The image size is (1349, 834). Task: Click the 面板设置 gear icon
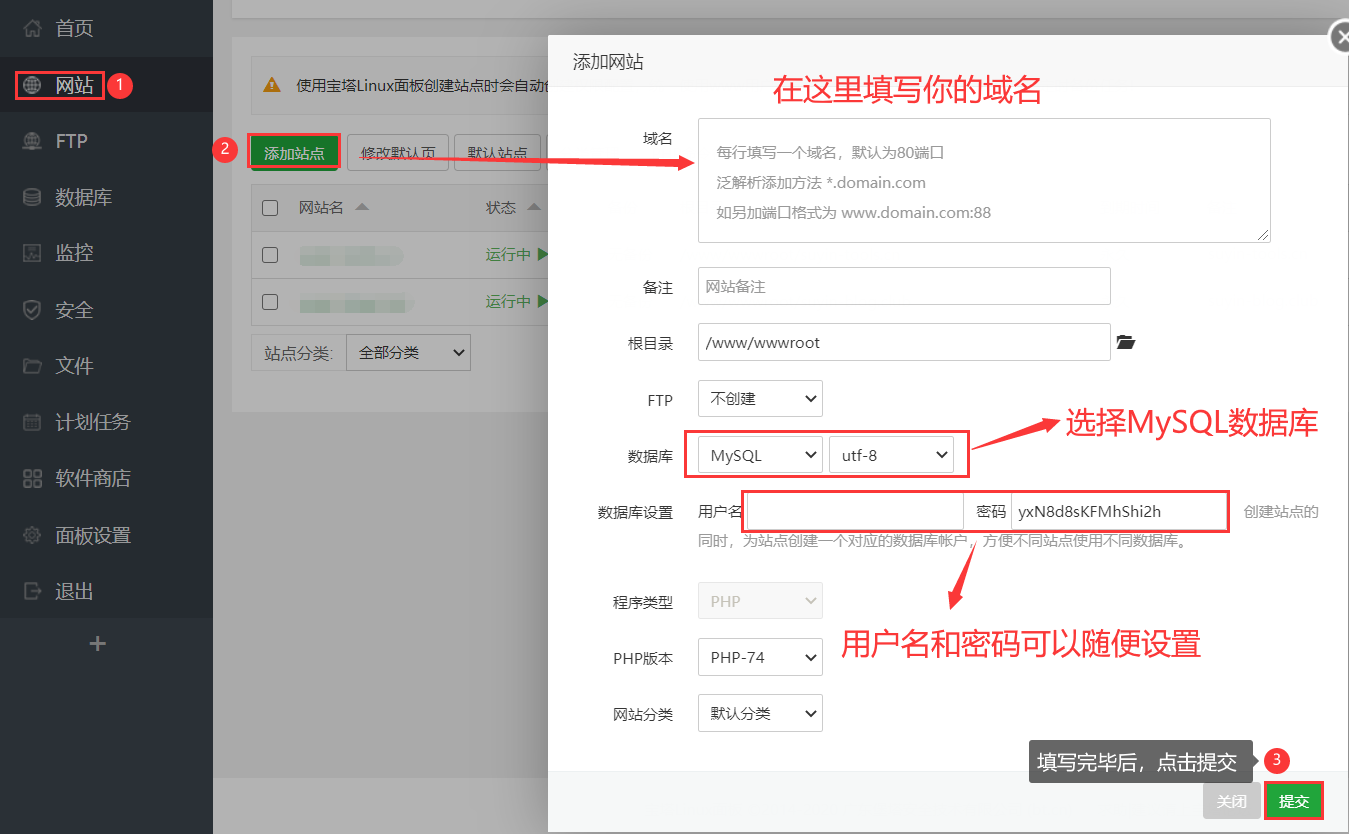click(33, 535)
